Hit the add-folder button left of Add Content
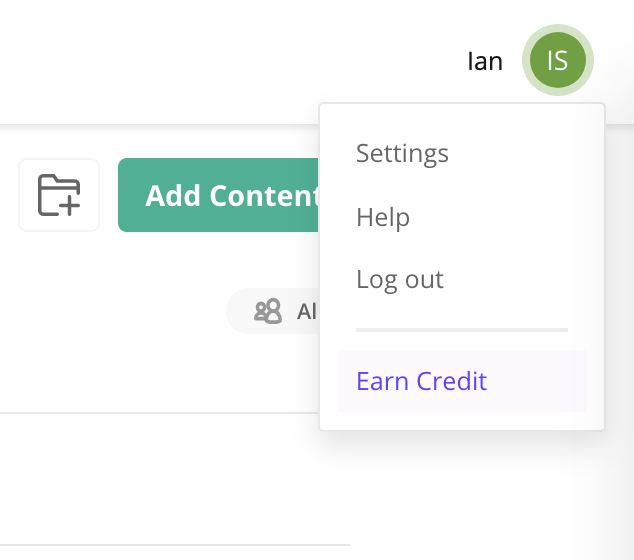Screen dimensions: 634x560 (x=59, y=195)
